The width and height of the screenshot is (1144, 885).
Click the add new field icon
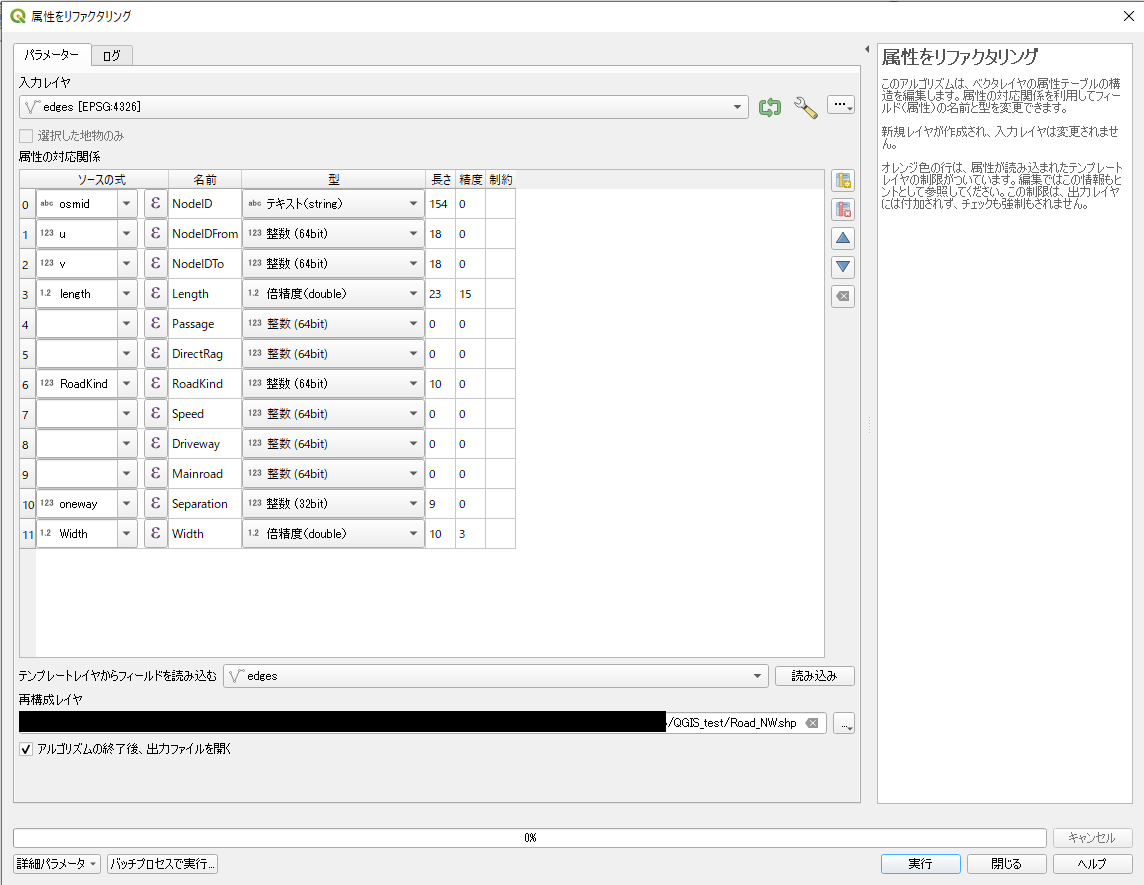pos(843,181)
